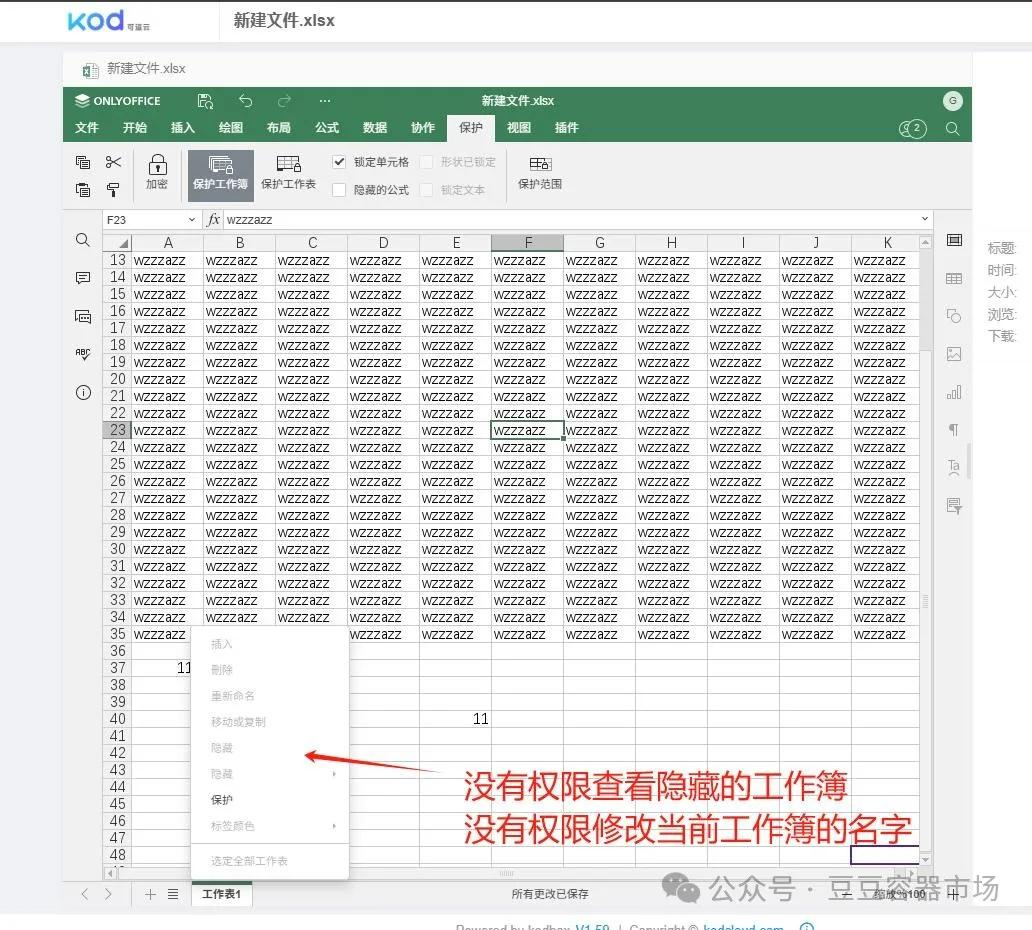The width and height of the screenshot is (1032, 930).
Task: Click the vertical scrollbar down arrow
Action: point(925,859)
